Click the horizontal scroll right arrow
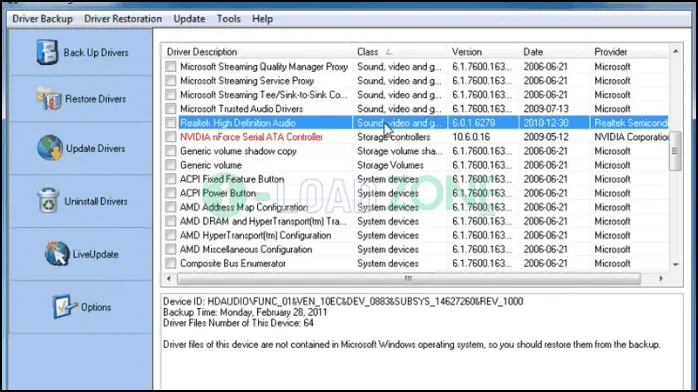The height and width of the screenshot is (392, 698). [661, 279]
